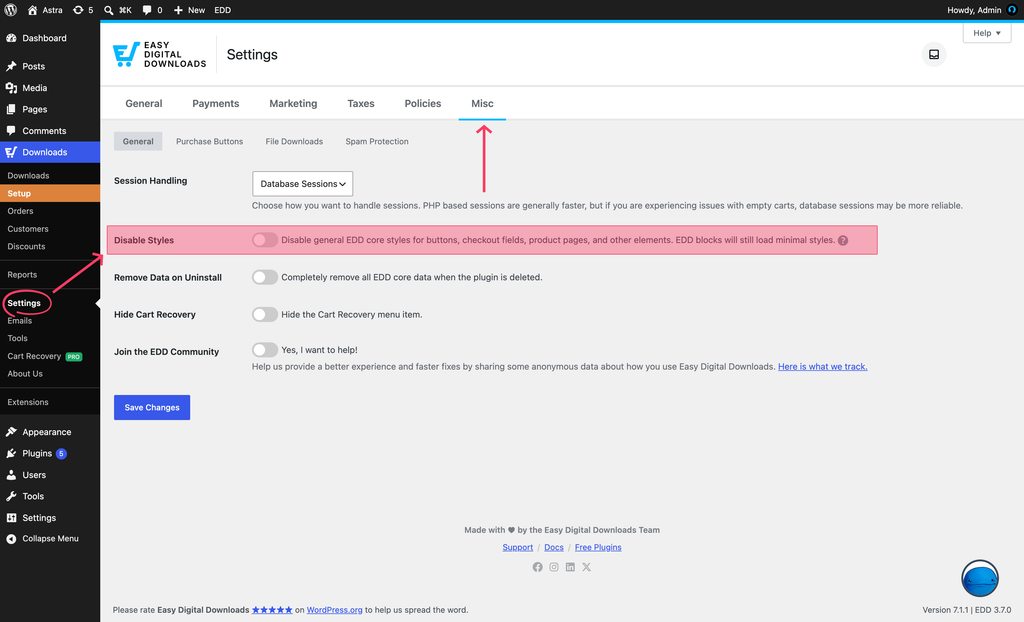Open the Spam Protection sub-section
This screenshot has height=622, width=1024.
point(377,141)
